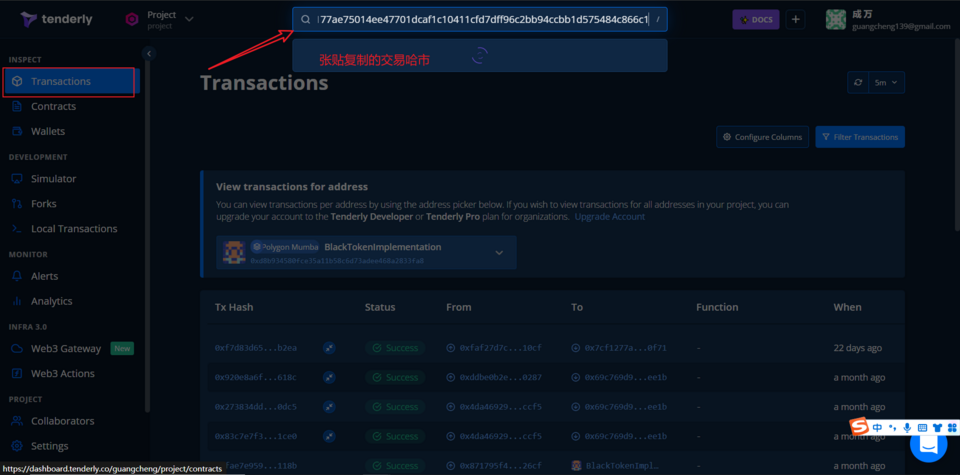Click the Sogou shirt skin icon
Screen dimensions: 960x475
[937, 427]
